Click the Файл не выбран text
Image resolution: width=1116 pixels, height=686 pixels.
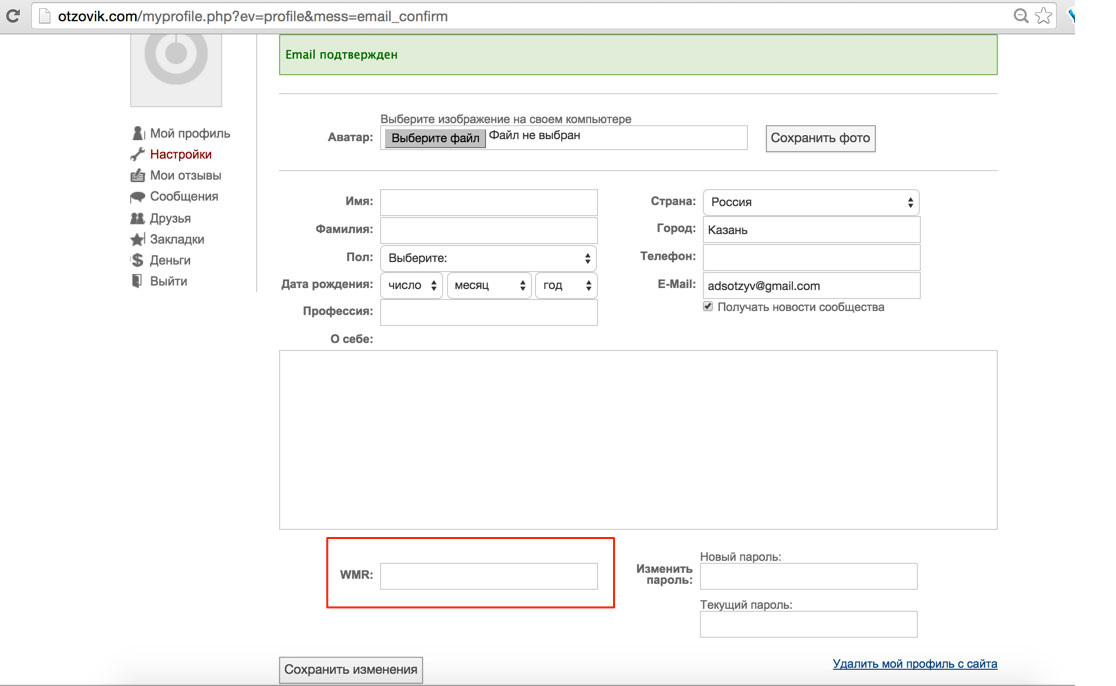coord(535,135)
